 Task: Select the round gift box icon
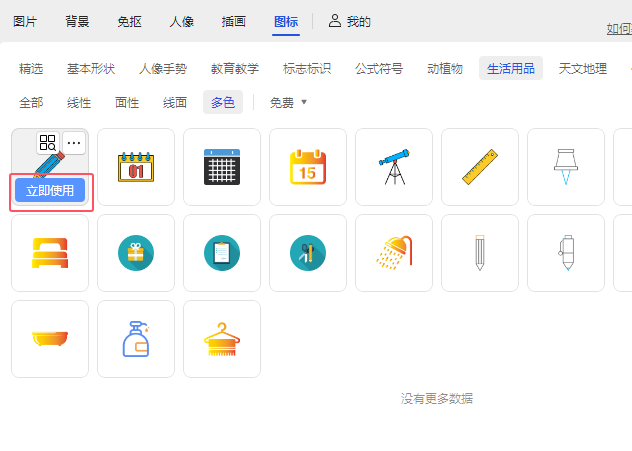[136, 253]
